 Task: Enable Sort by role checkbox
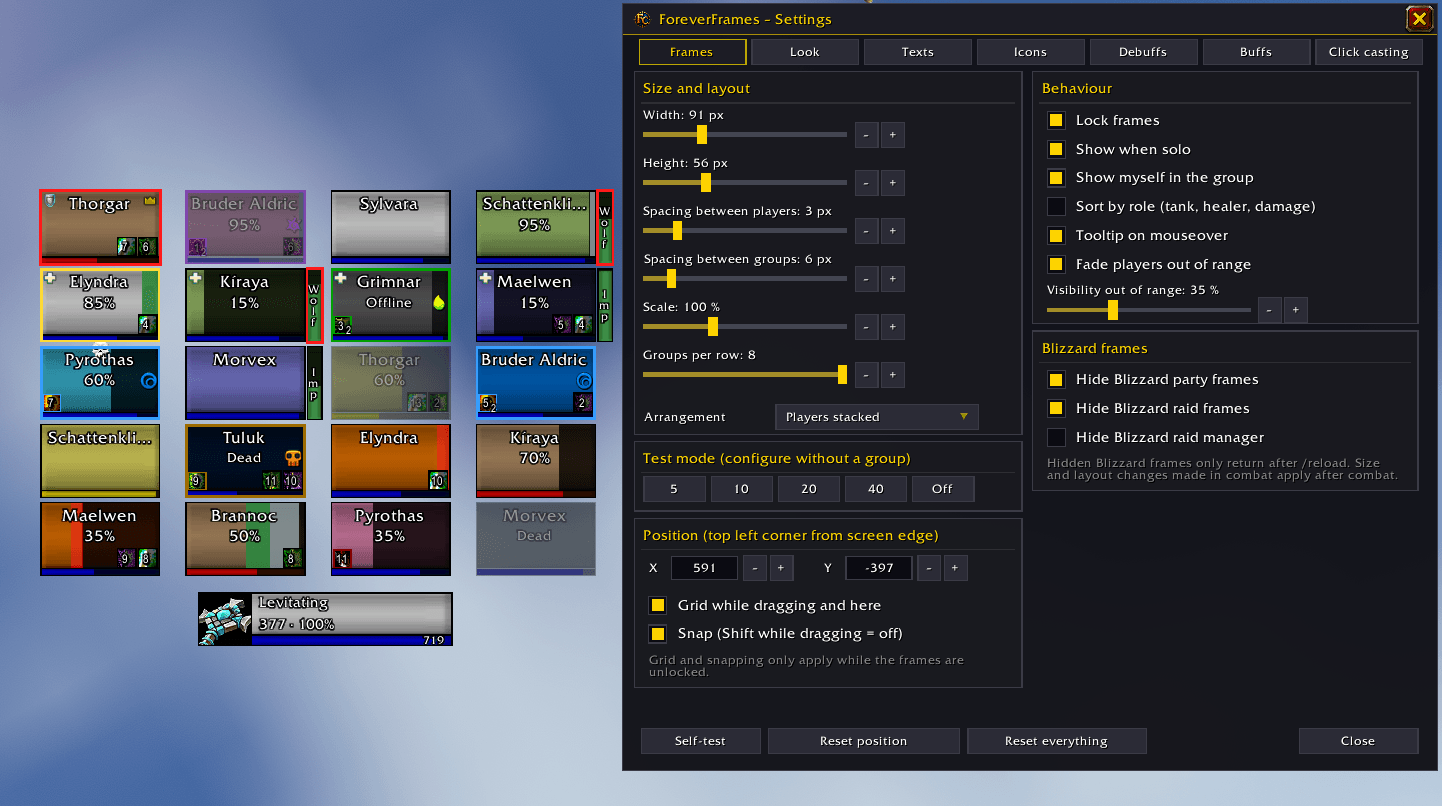(1056, 207)
